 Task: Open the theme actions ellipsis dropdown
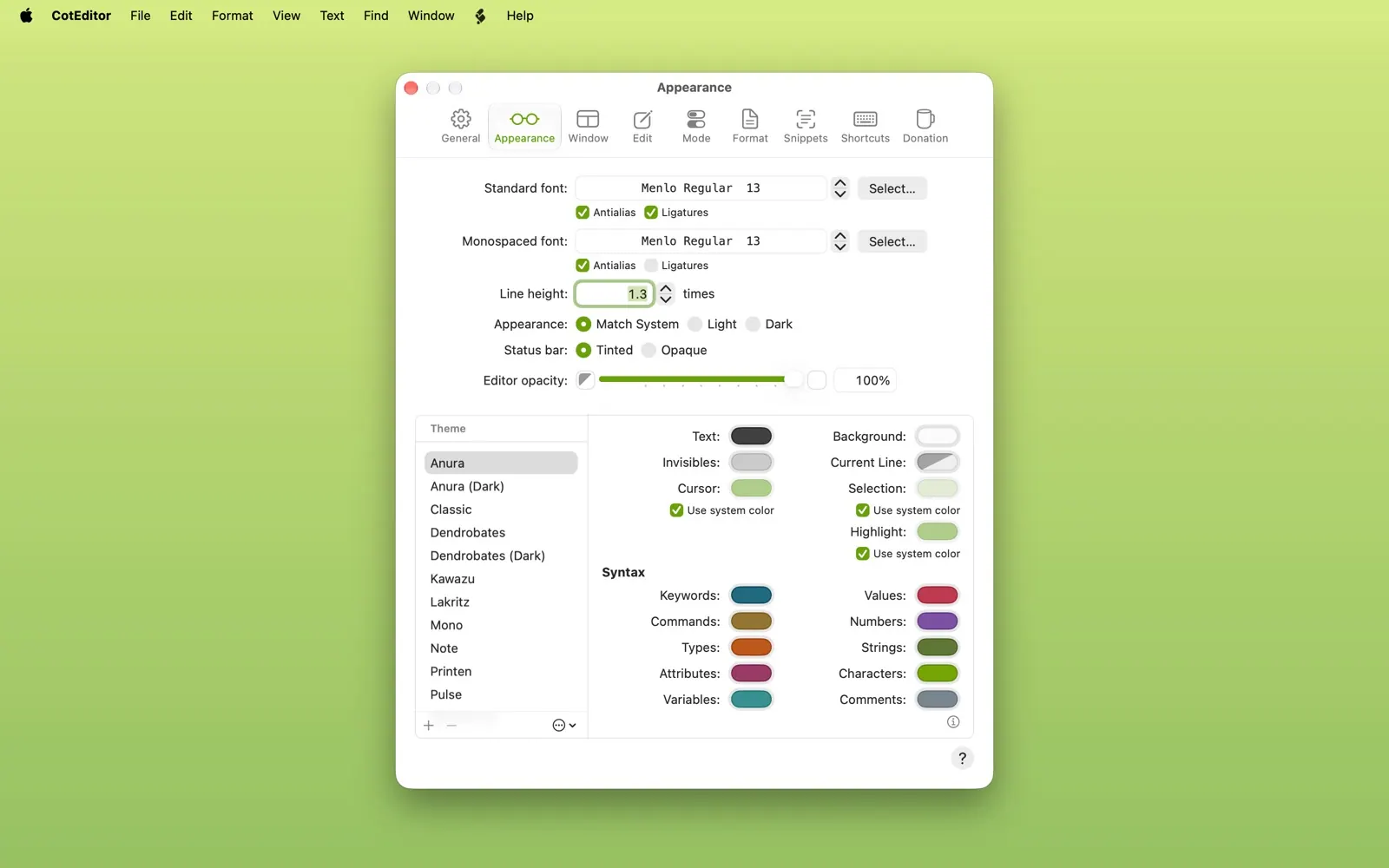click(x=564, y=726)
